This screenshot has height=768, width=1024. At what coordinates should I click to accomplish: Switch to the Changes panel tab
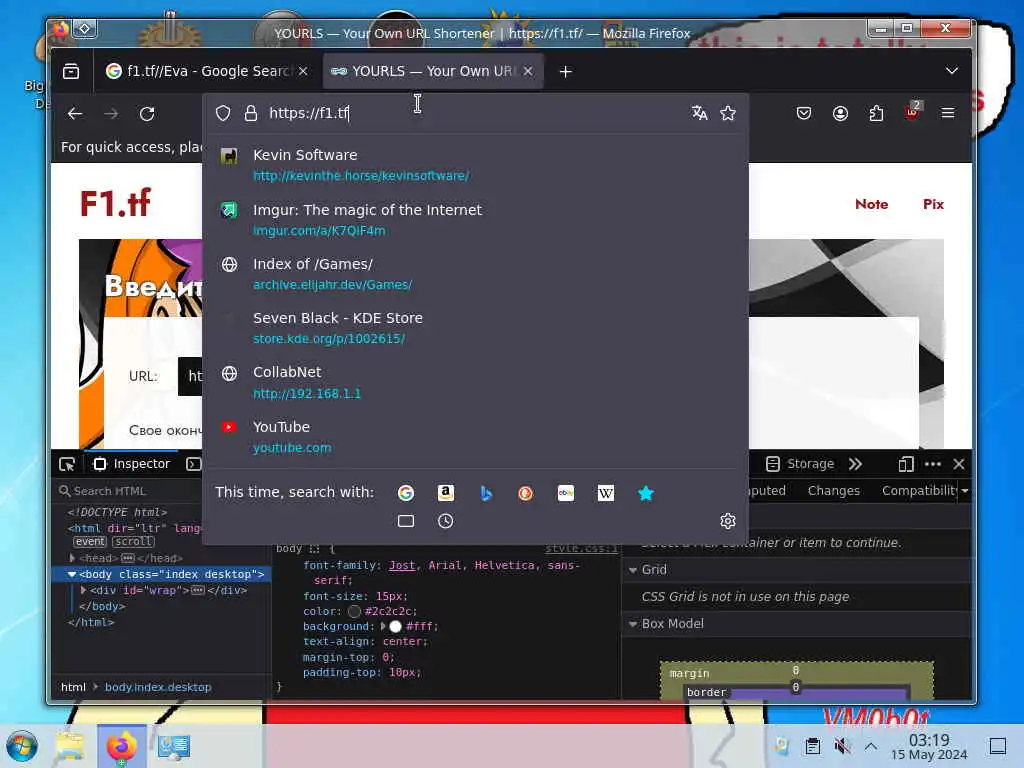[x=833, y=490]
